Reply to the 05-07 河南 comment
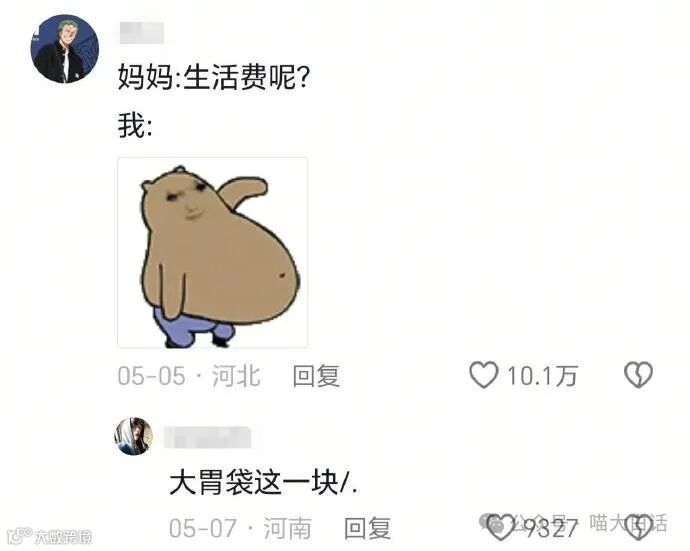The width and height of the screenshot is (690, 551). (367, 529)
